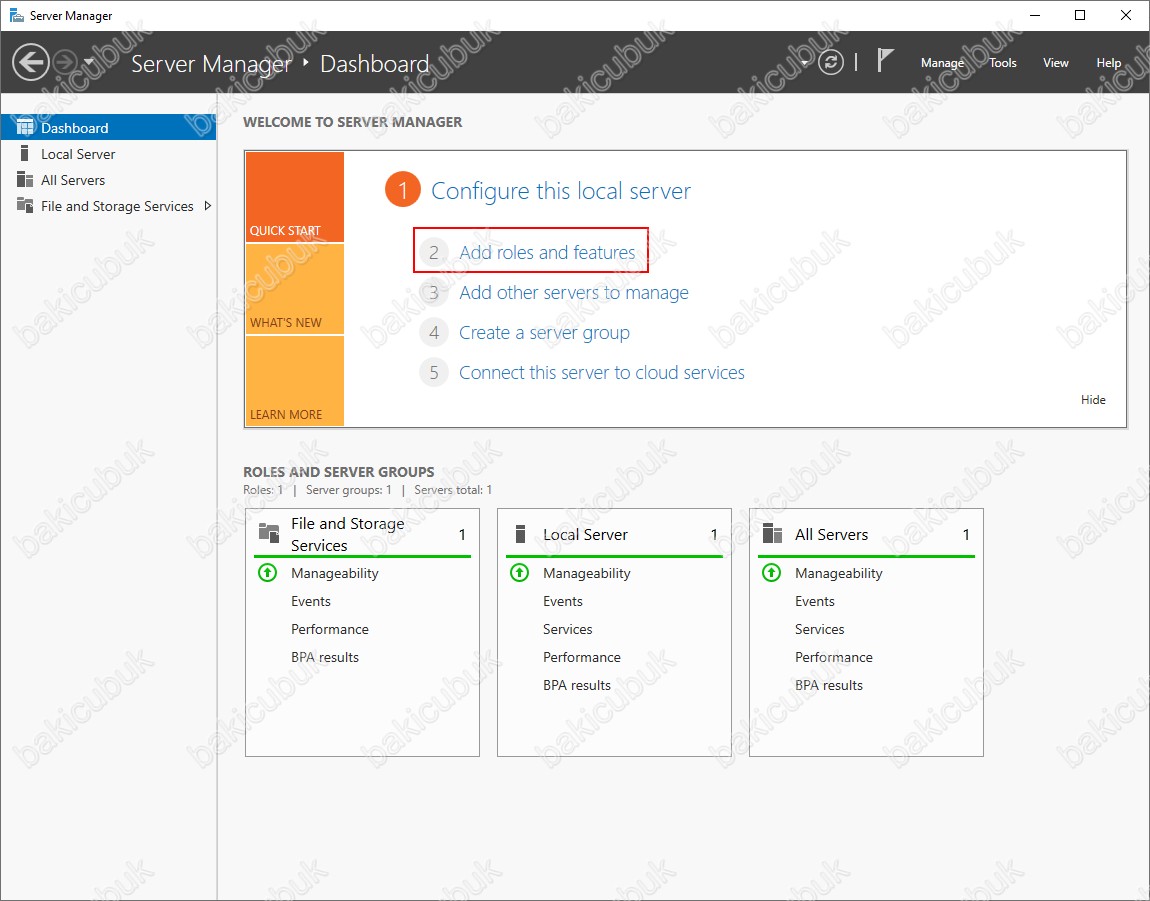Select All Servers in left navigation
Viewport: 1150px width, 901px height.
point(109,180)
